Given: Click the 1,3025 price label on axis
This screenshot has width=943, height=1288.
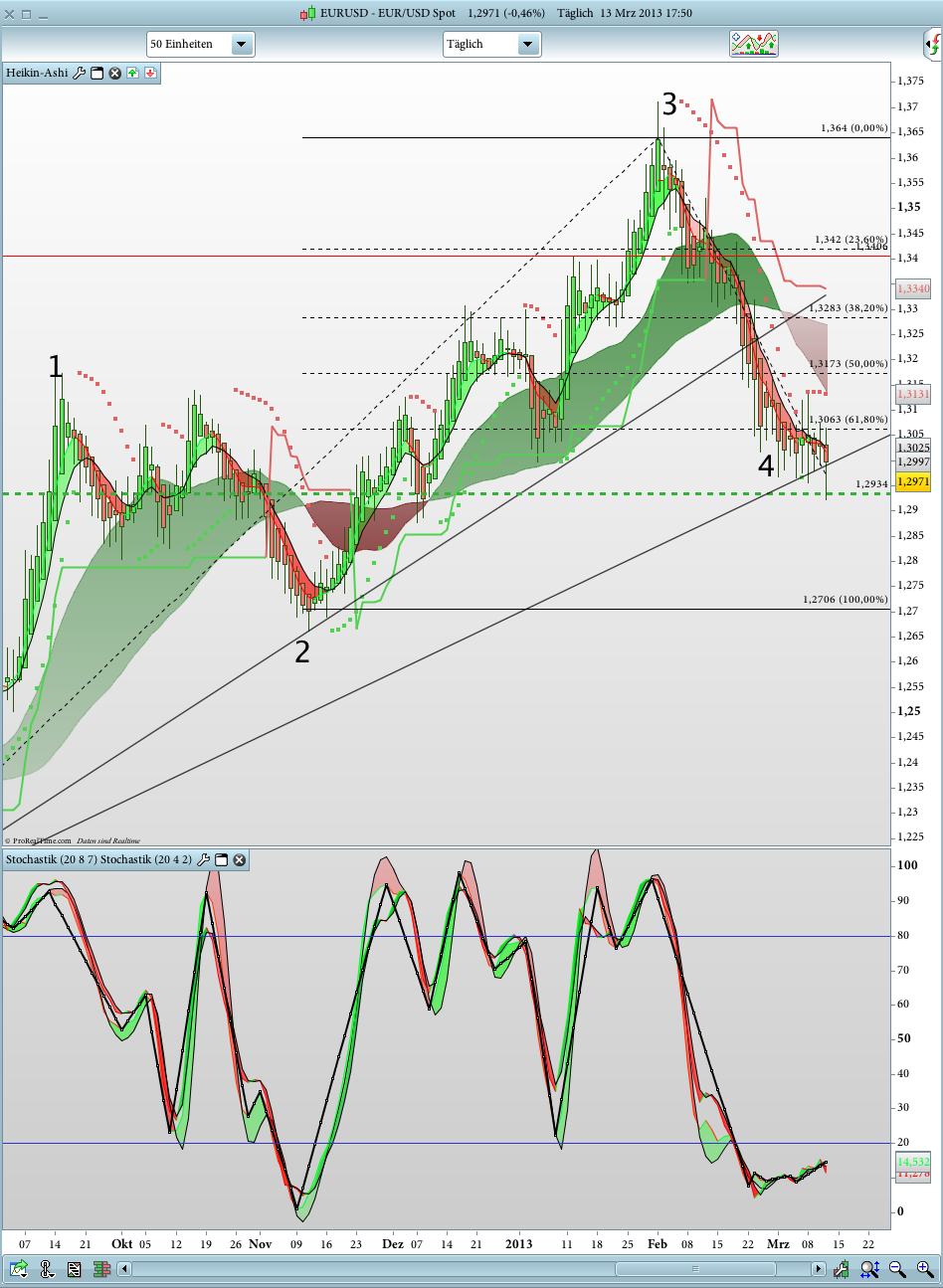Looking at the screenshot, I should tap(913, 448).
